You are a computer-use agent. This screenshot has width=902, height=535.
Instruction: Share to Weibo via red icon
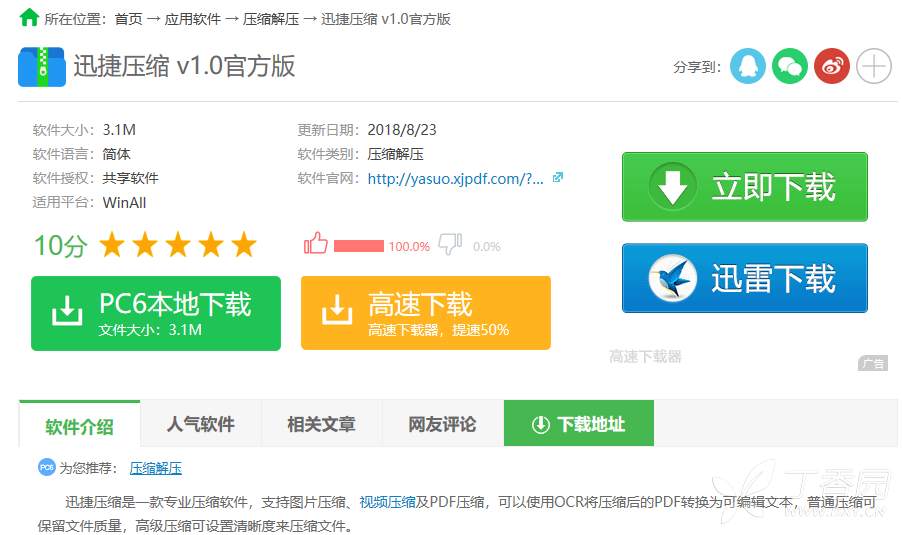click(831, 66)
